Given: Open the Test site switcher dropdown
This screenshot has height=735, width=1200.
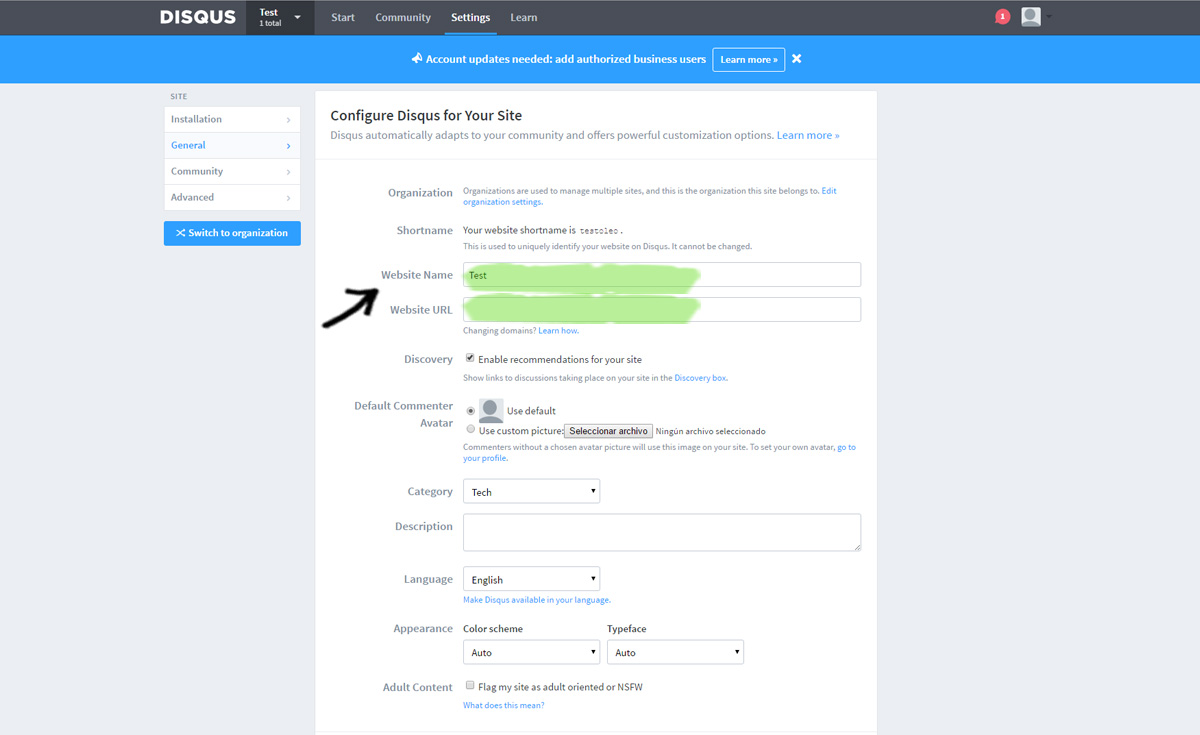Looking at the screenshot, I should [280, 17].
